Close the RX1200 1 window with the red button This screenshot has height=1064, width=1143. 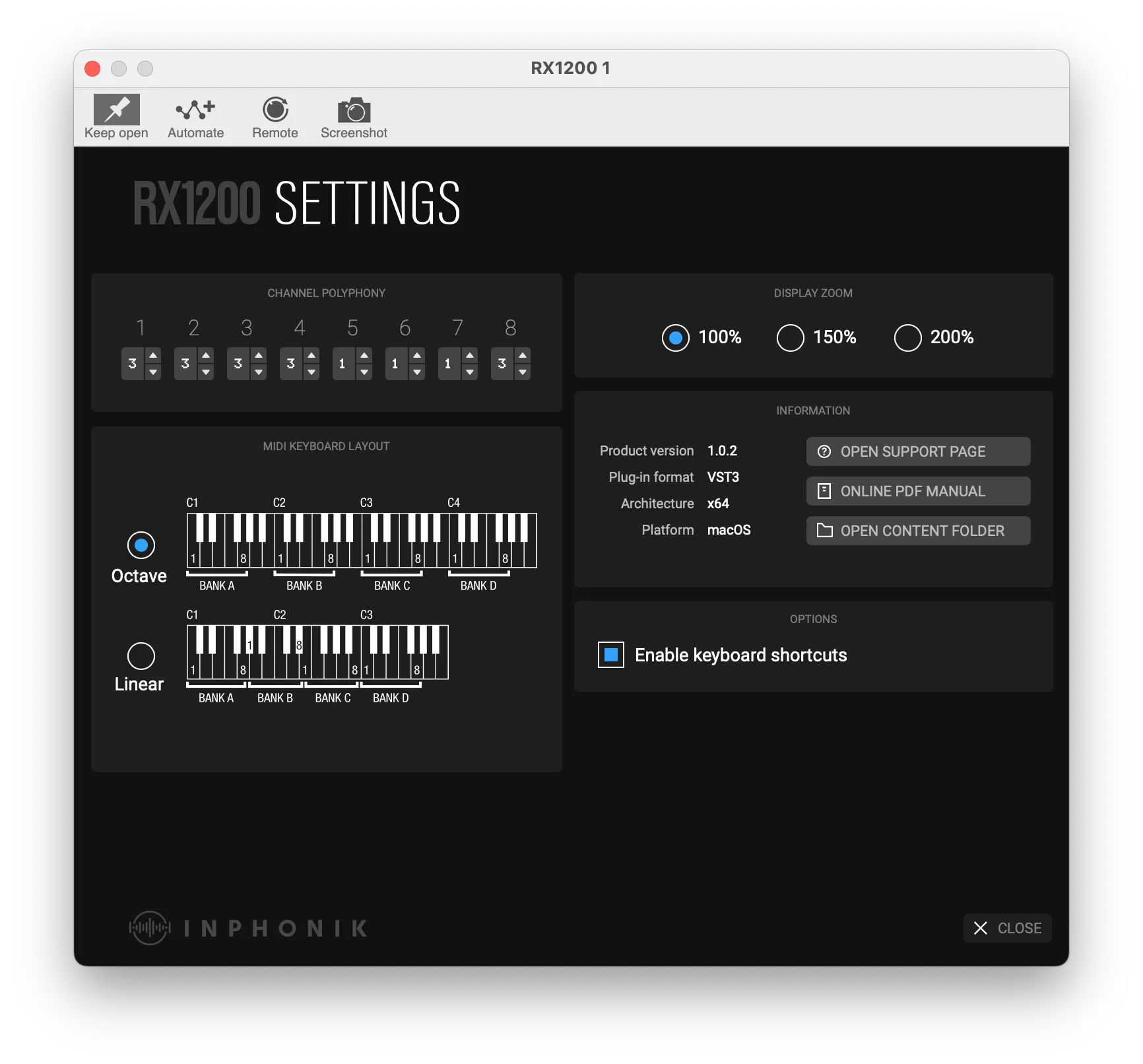[92, 69]
